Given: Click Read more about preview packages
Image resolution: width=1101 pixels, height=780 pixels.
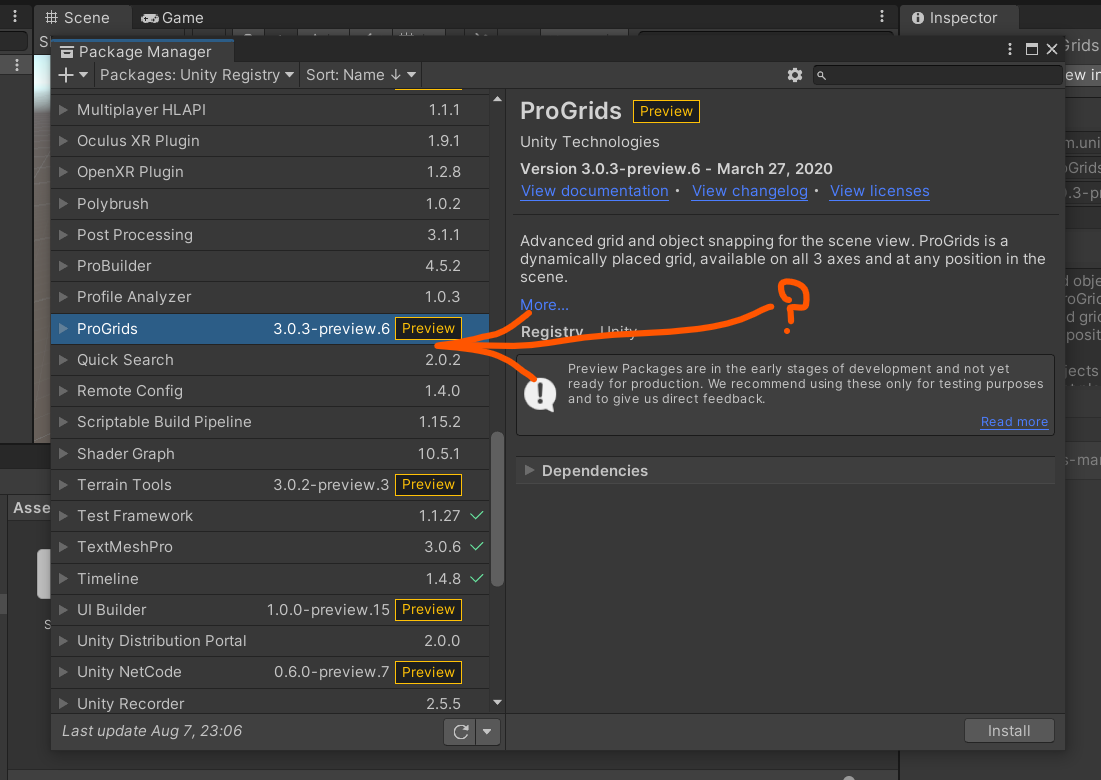Looking at the screenshot, I should pyautogui.click(x=1014, y=421).
